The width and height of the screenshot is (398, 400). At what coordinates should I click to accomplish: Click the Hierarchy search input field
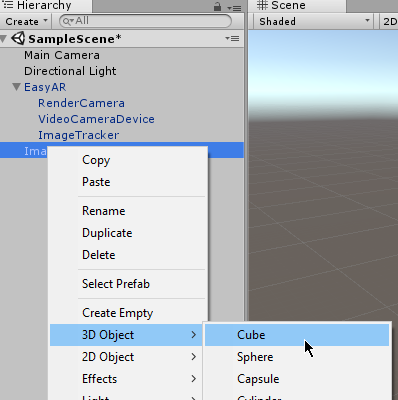pyautogui.click(x=145, y=21)
